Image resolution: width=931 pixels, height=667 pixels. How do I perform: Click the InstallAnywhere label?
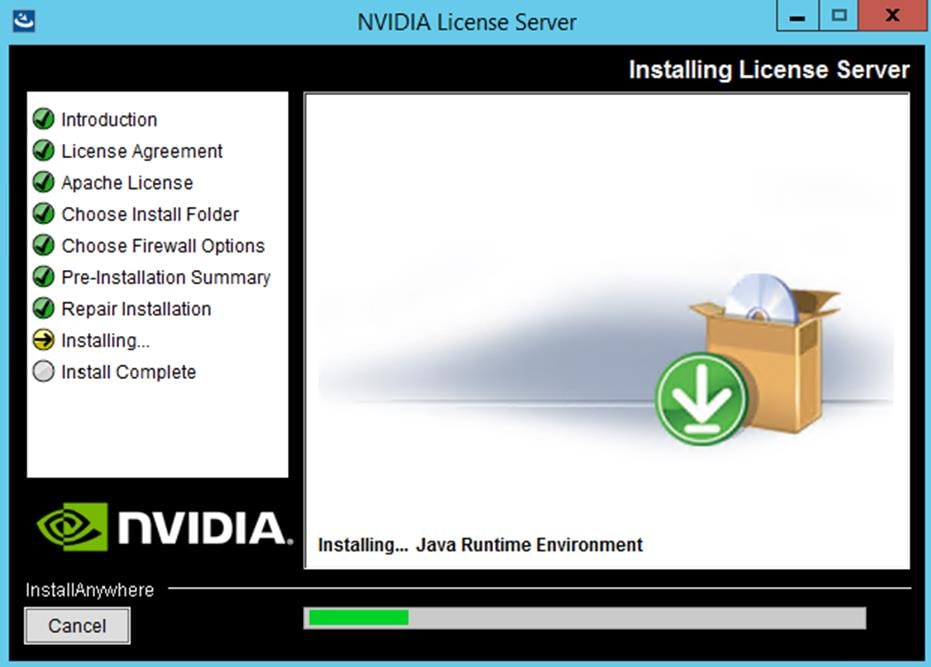pos(90,590)
